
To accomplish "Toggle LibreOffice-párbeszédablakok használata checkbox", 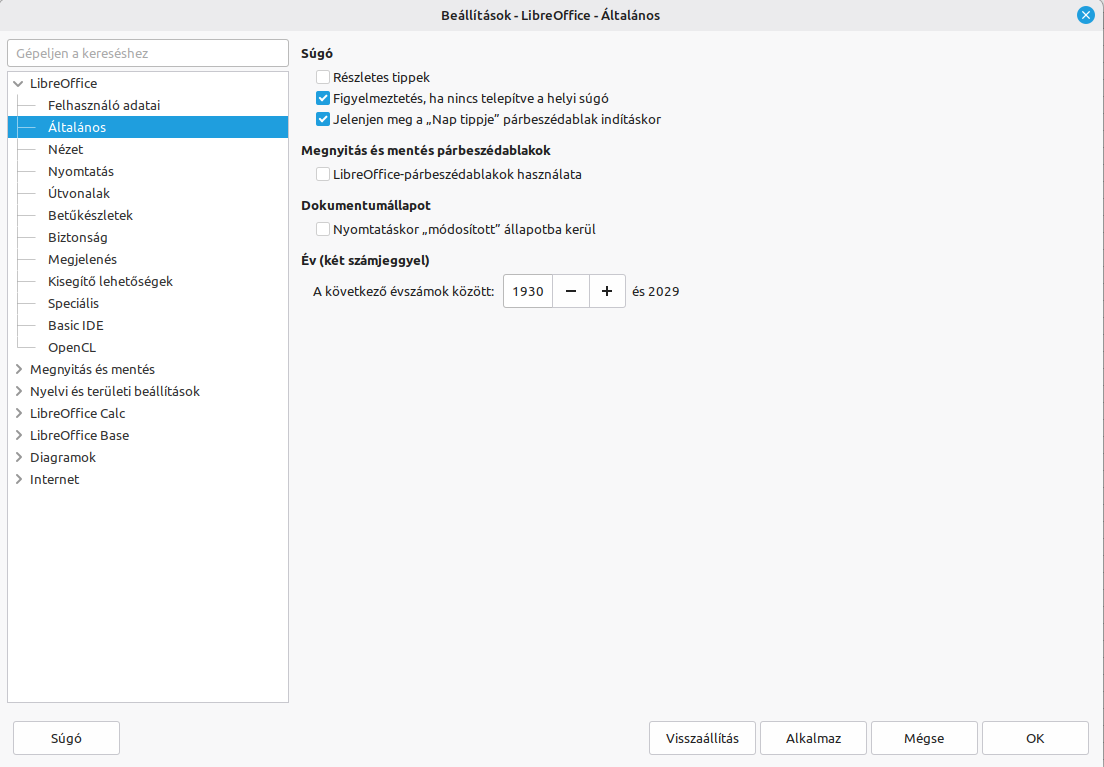I will pyautogui.click(x=323, y=174).
